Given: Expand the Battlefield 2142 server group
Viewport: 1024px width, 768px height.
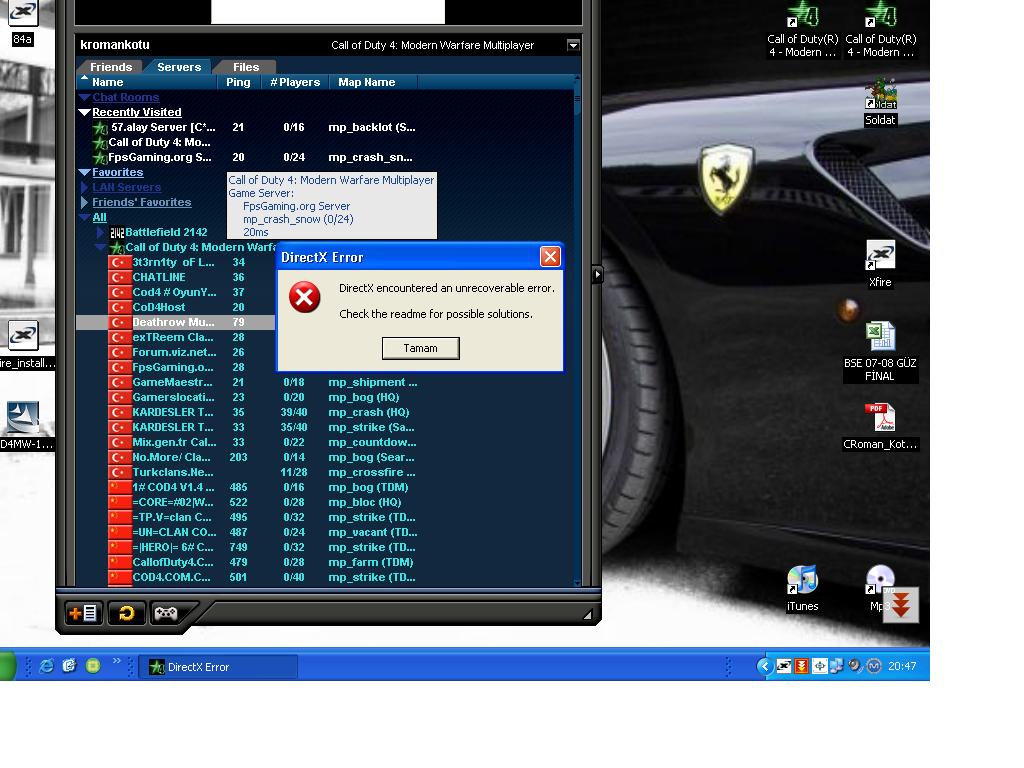Looking at the screenshot, I should pyautogui.click(x=100, y=232).
